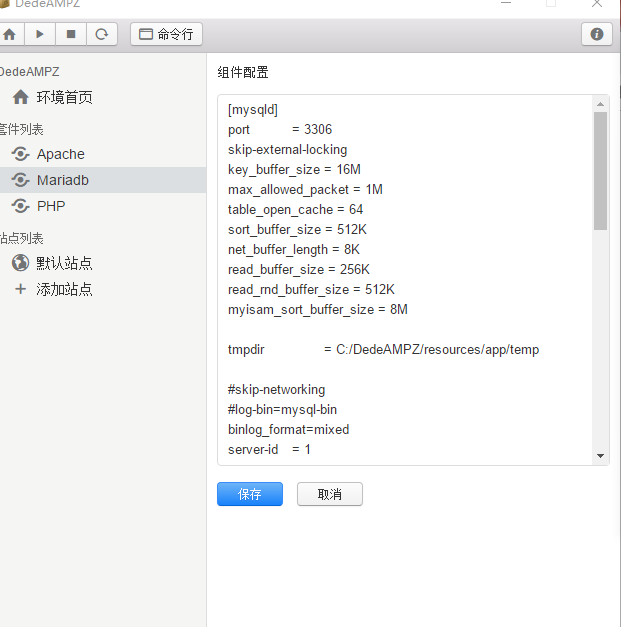Open the 命令行 command line button
Screen dimensions: 621x627
click(166, 34)
